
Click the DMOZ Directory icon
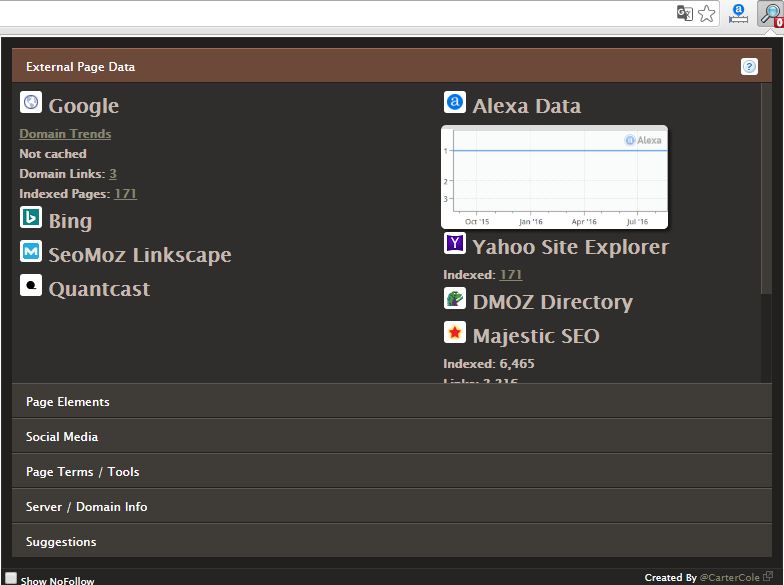pyautogui.click(x=455, y=298)
